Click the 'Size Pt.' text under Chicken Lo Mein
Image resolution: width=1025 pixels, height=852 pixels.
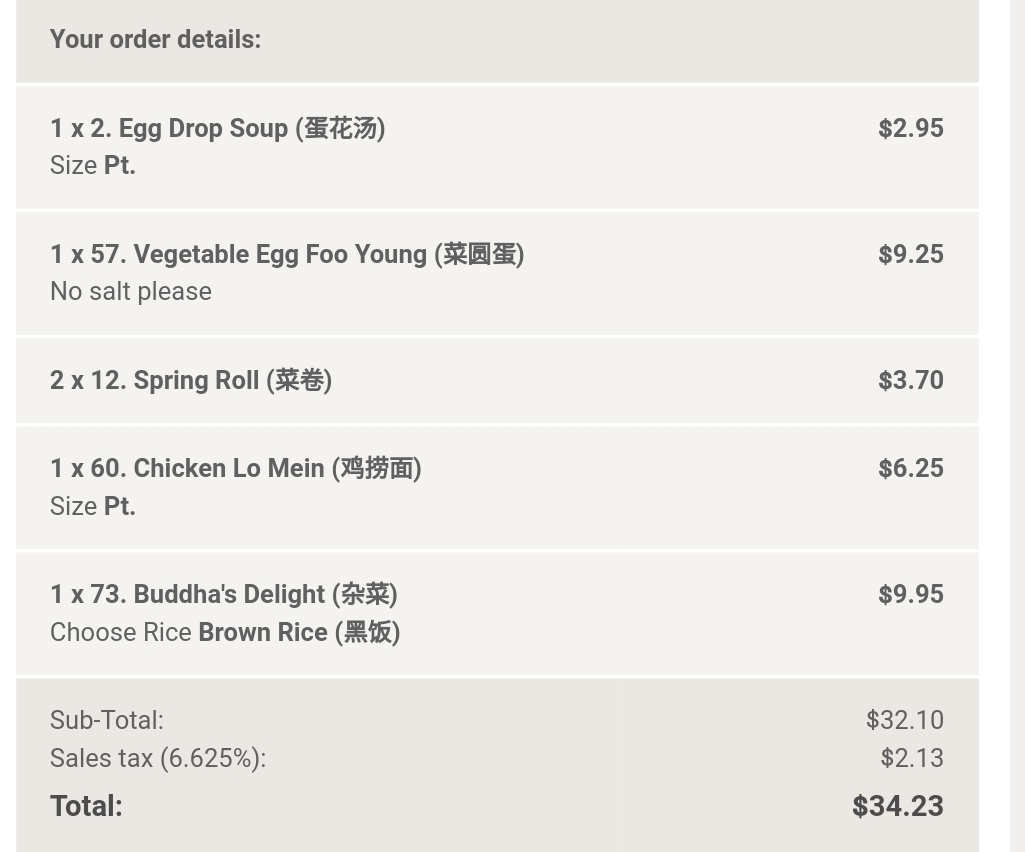tap(93, 507)
